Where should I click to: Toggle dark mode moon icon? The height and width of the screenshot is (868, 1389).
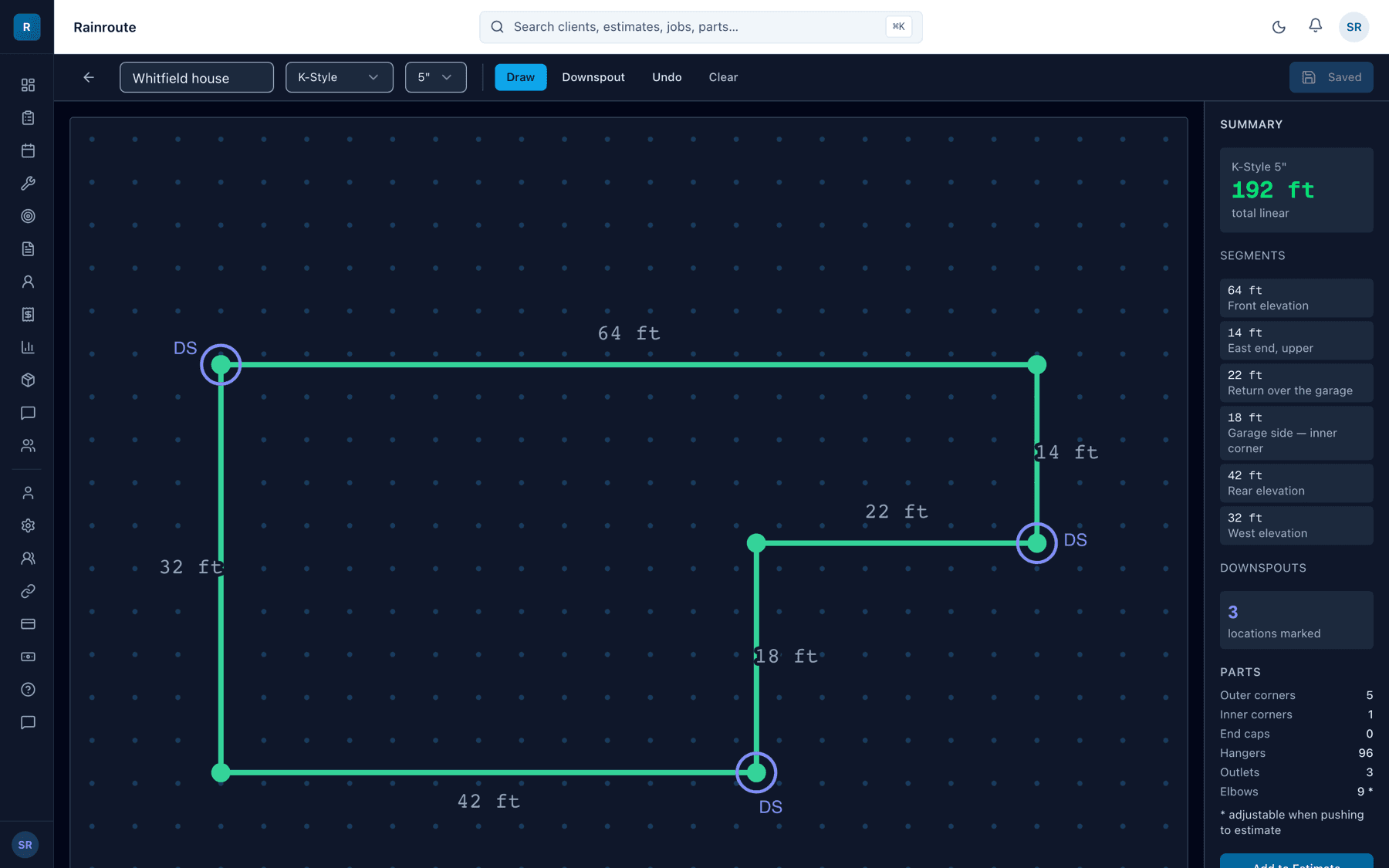point(1279,27)
